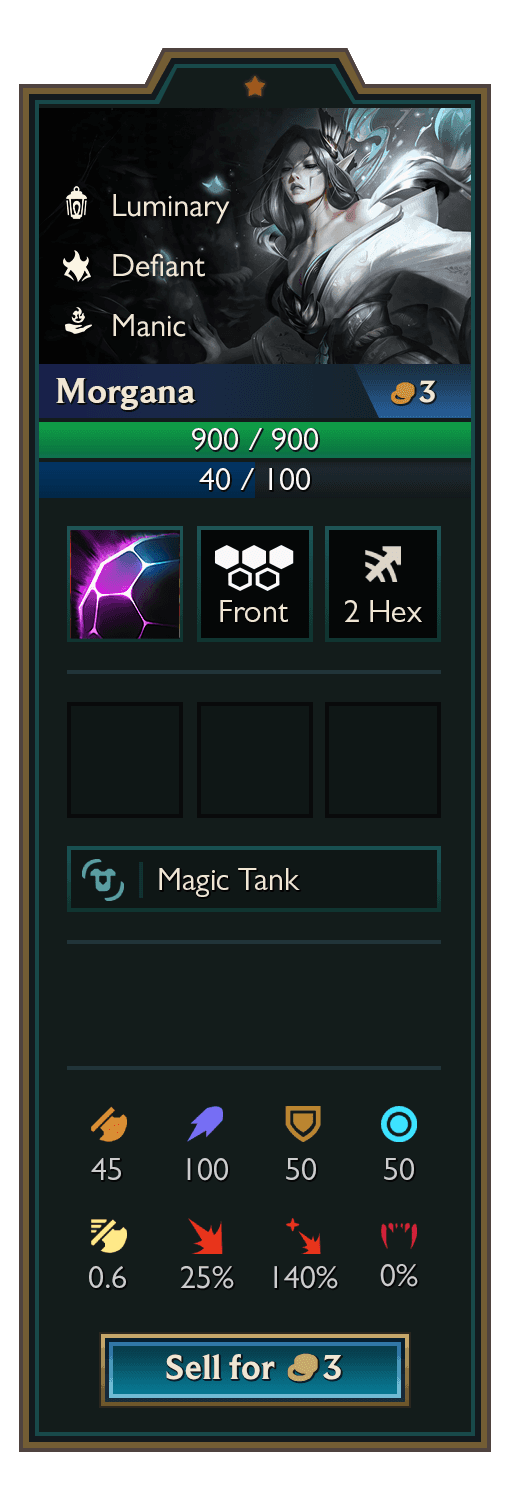Click the crit damage icon above 140%
The height and width of the screenshot is (1500, 510).
302,1236
